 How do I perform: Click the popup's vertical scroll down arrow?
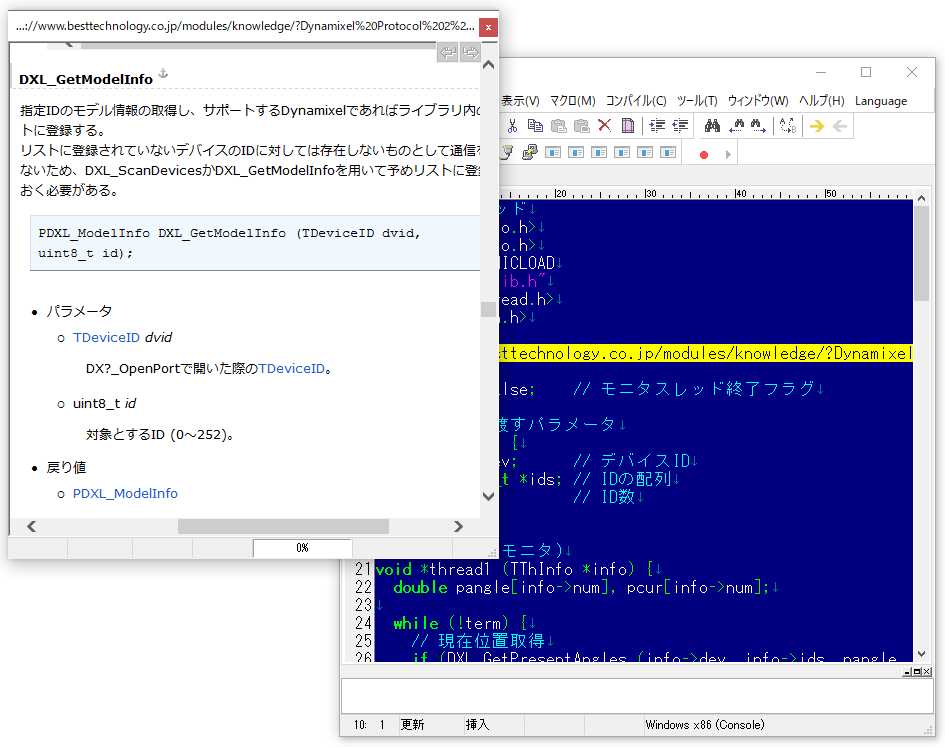pyautogui.click(x=488, y=496)
